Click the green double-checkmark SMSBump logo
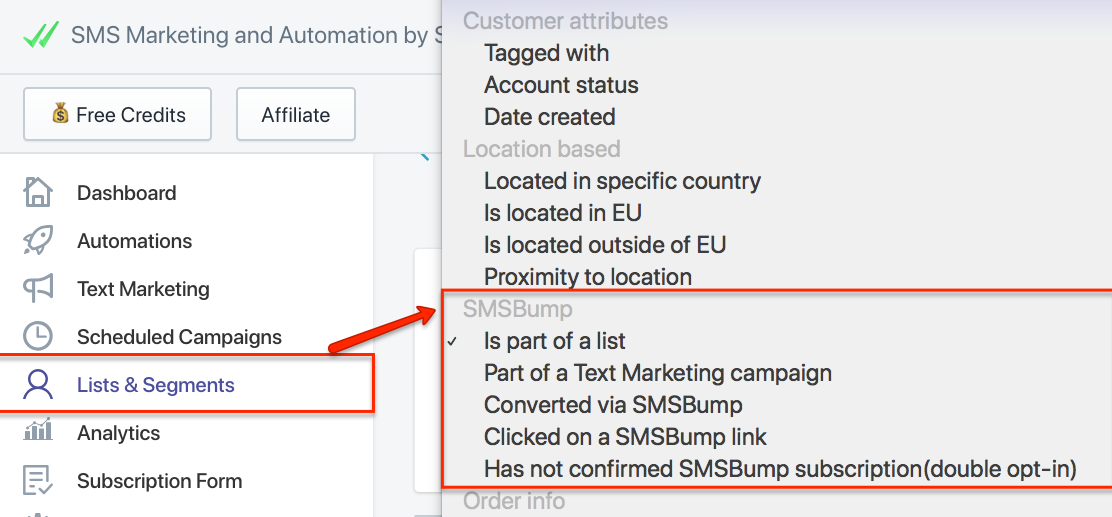 [x=40, y=35]
